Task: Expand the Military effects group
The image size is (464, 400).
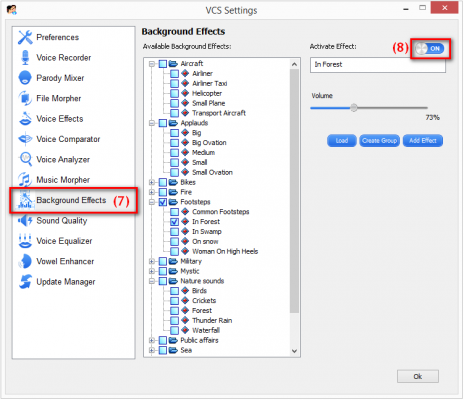Action: coord(152,261)
